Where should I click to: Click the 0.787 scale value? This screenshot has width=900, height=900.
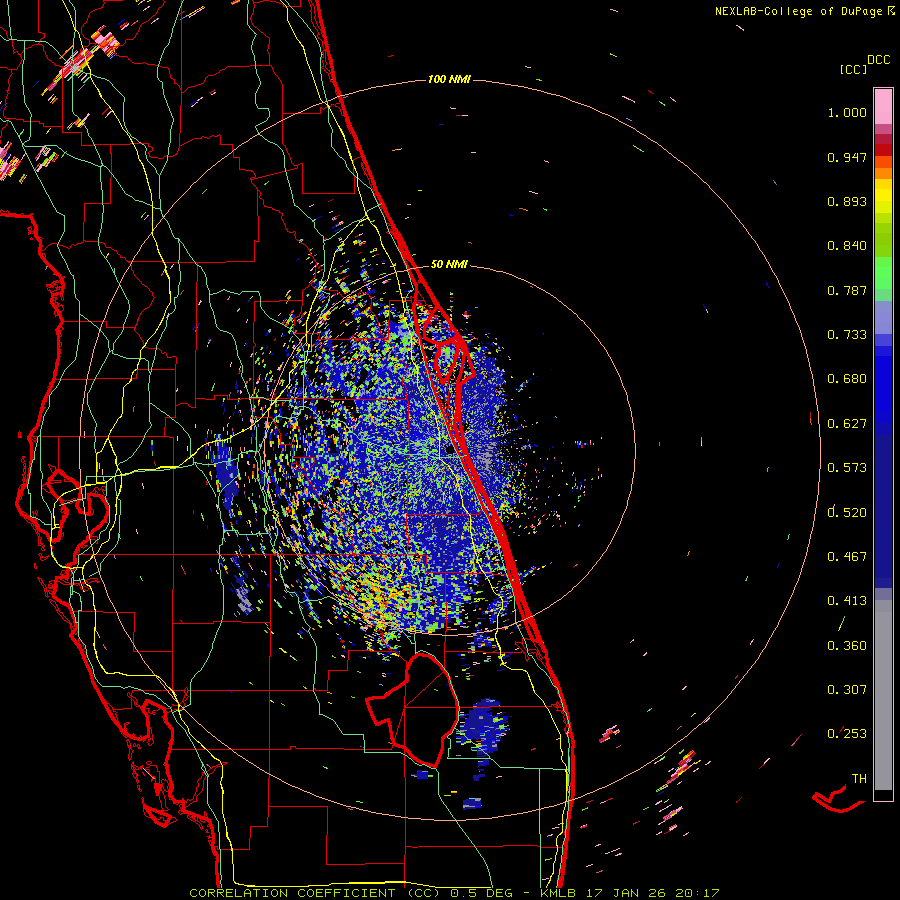tap(847, 290)
